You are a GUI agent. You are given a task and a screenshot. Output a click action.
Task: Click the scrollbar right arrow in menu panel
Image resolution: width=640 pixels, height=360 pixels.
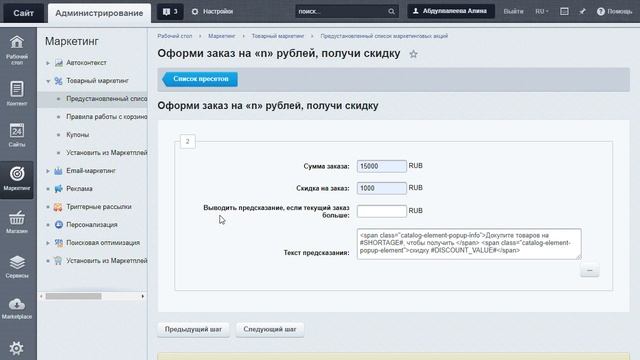coord(142,296)
